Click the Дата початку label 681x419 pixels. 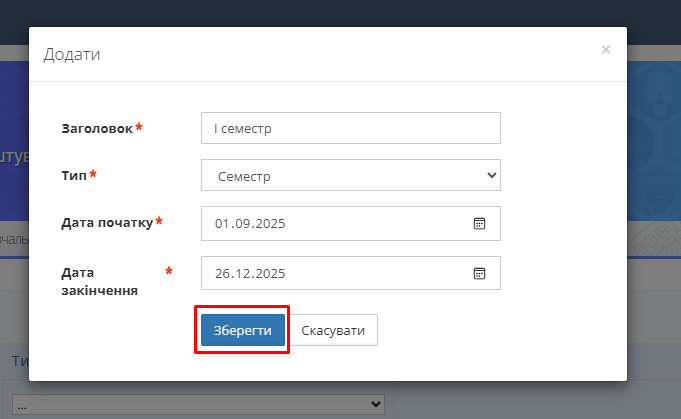pos(107,222)
